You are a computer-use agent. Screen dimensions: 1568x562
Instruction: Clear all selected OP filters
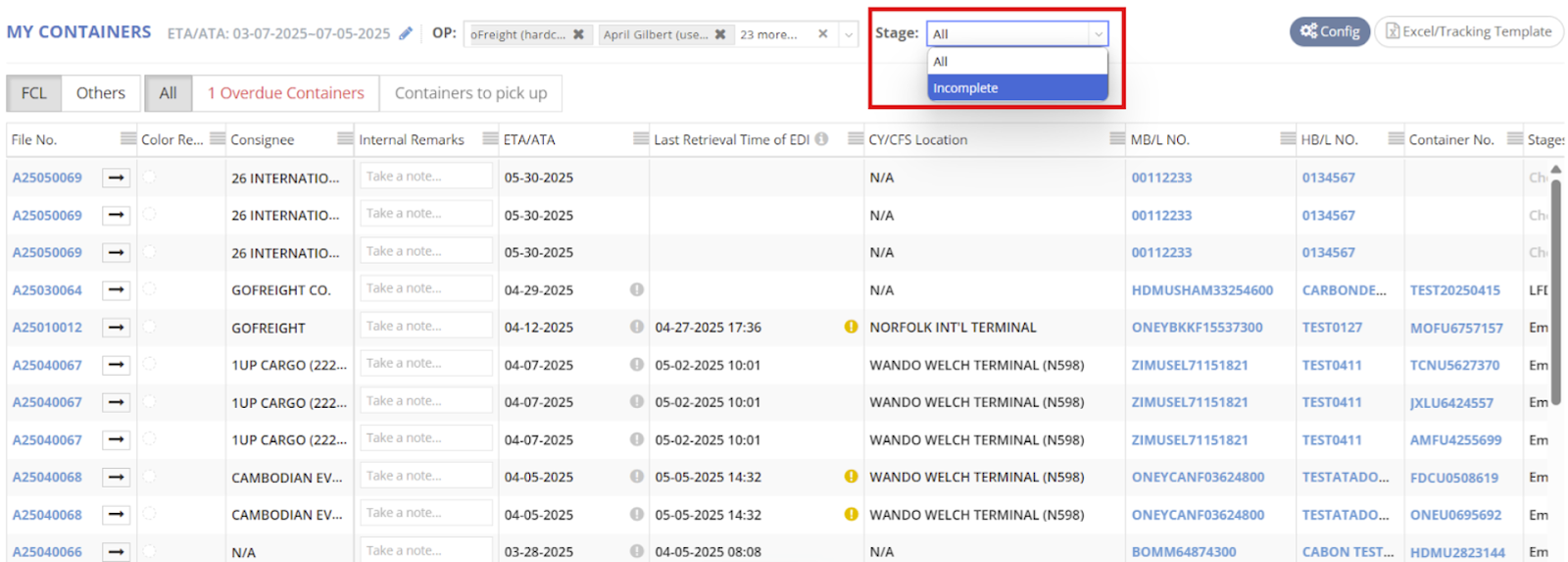822,34
